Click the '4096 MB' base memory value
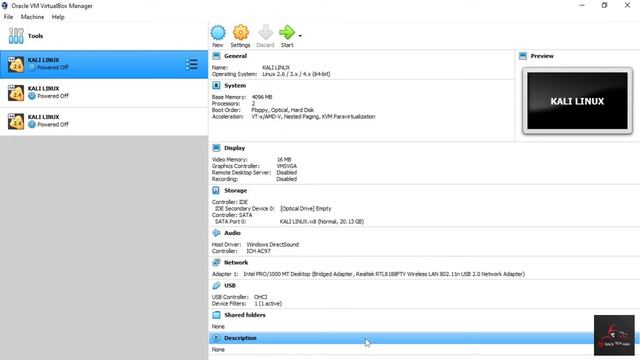Image resolution: width=640 pixels, height=360 pixels. click(x=262, y=97)
